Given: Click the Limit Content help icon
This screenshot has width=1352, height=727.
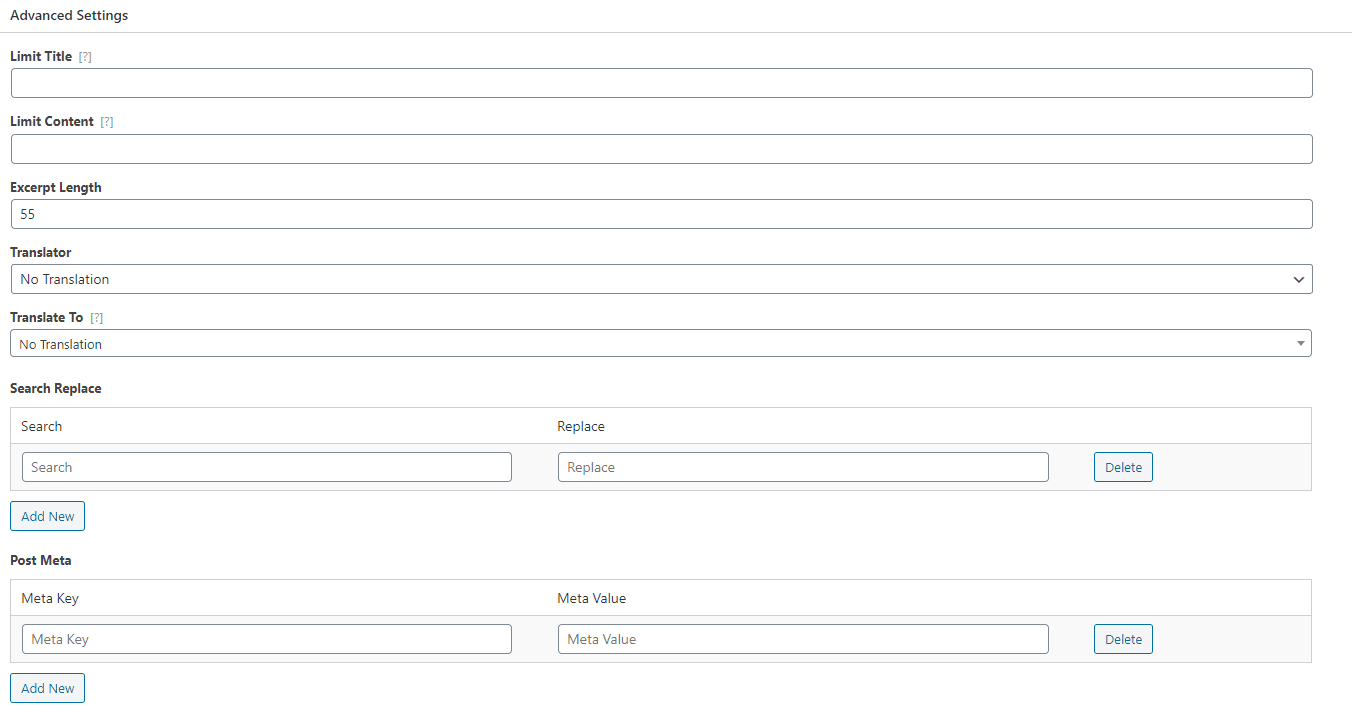Looking at the screenshot, I should point(107,122).
